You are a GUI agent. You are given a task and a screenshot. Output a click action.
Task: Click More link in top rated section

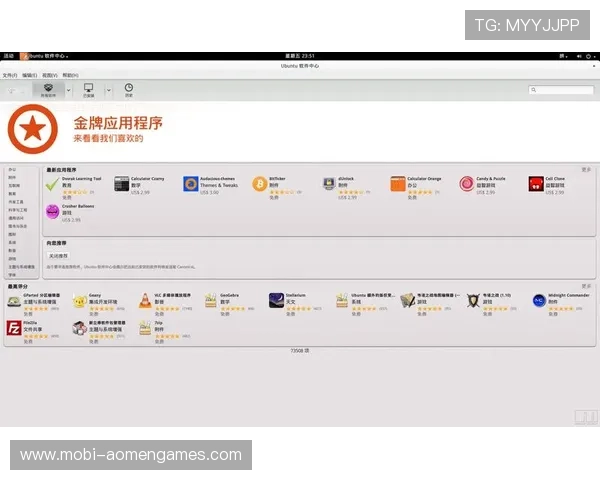point(586,286)
